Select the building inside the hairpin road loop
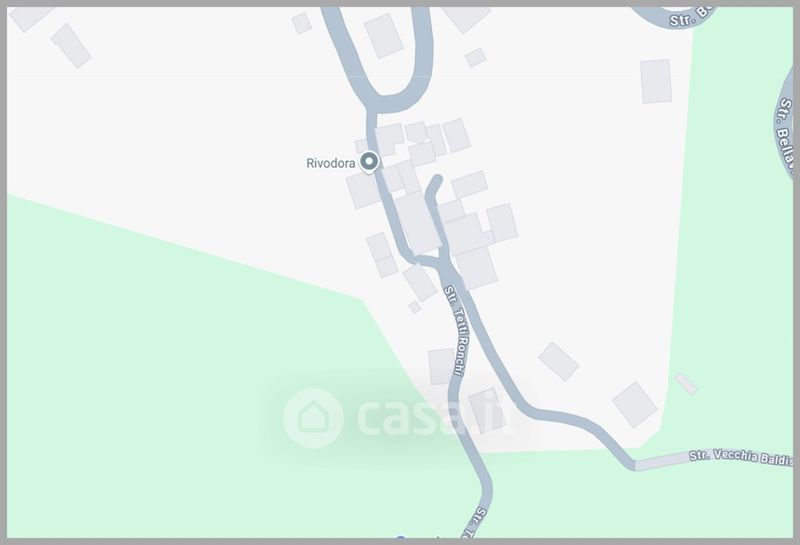Viewport: 800px width, 545px height. (384, 36)
